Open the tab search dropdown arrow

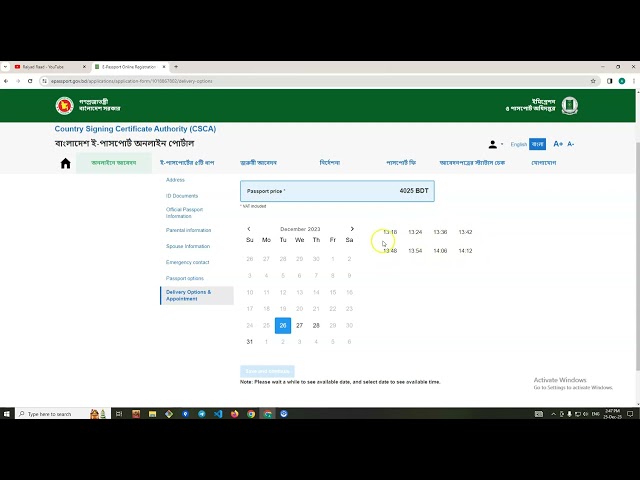tap(5, 67)
